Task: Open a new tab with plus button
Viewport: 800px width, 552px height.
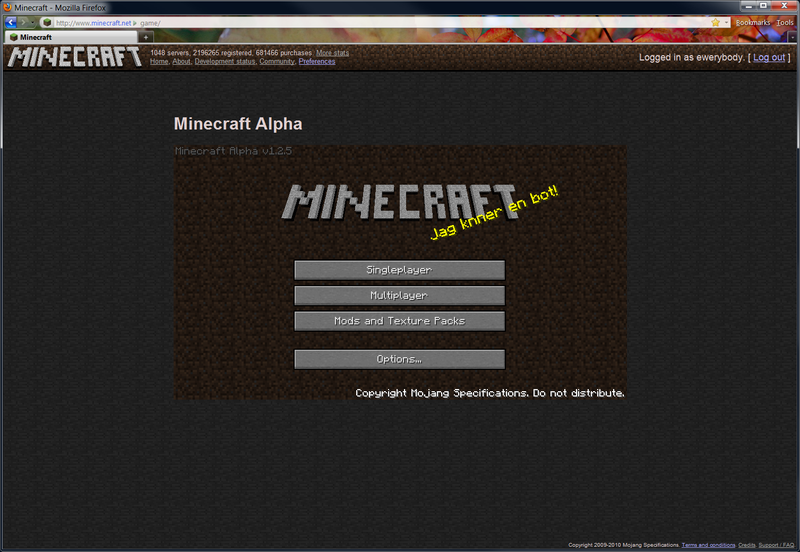Action: pos(145,37)
